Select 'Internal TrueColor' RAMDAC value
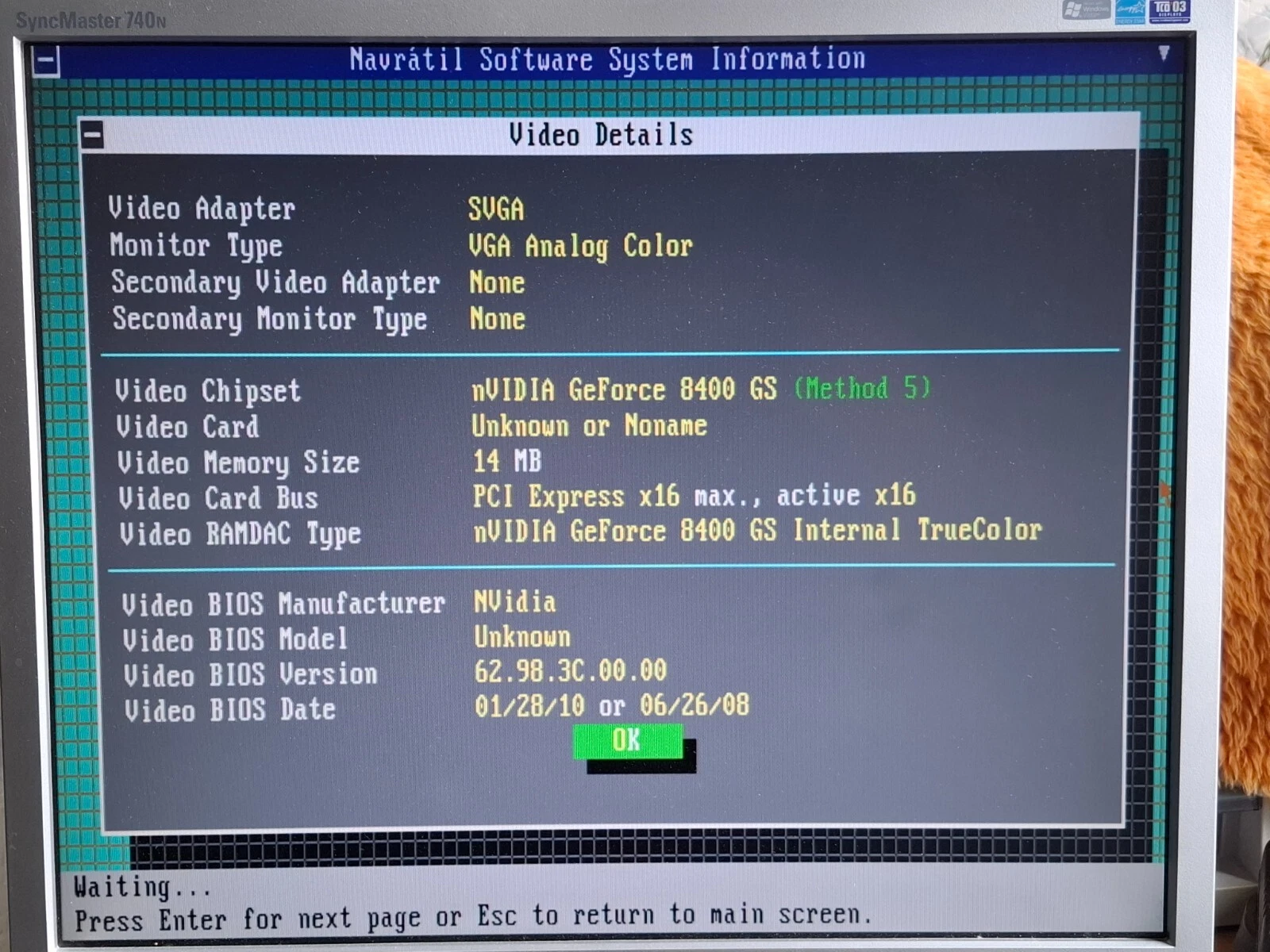This screenshot has width=1270, height=952. [x=918, y=530]
